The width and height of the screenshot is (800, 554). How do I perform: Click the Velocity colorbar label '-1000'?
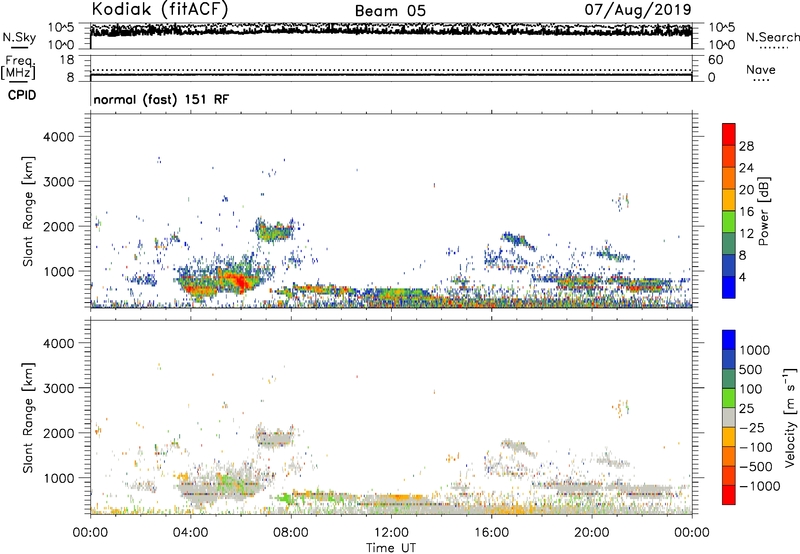tap(759, 486)
